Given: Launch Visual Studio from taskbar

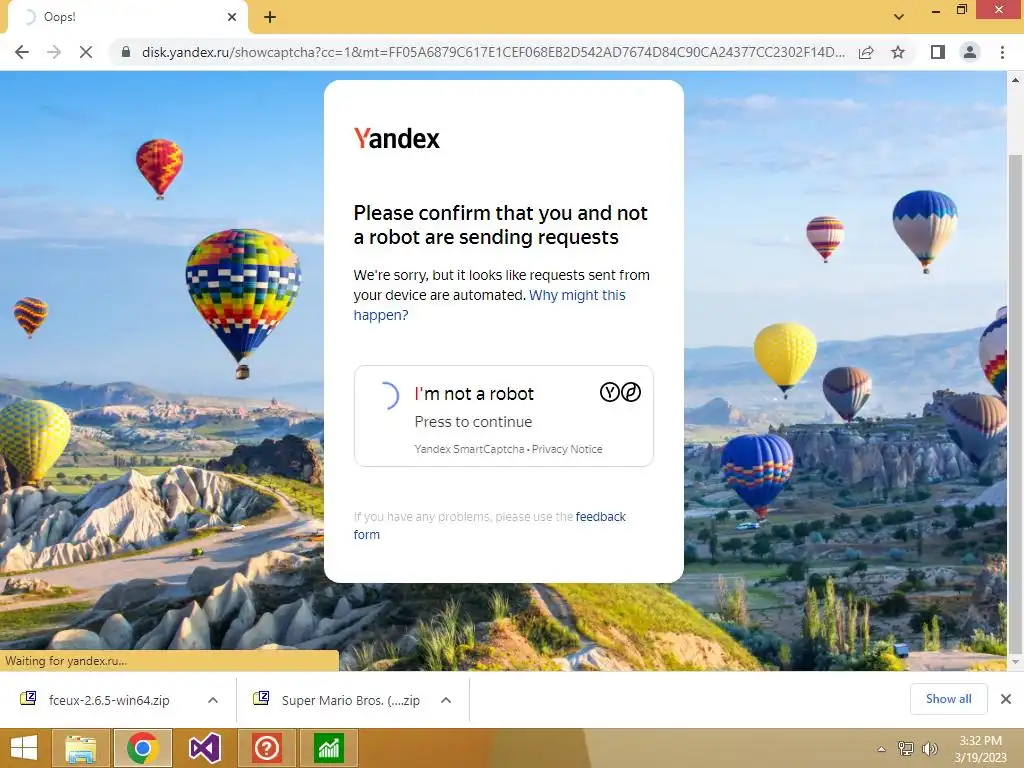Looking at the screenshot, I should coord(204,748).
